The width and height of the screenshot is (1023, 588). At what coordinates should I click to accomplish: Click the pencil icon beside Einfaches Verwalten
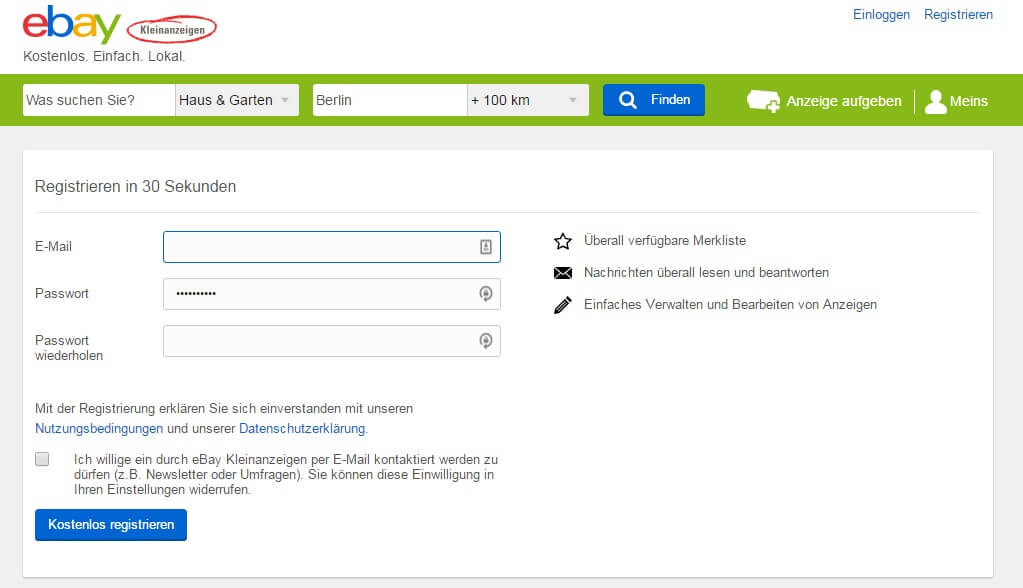point(562,305)
